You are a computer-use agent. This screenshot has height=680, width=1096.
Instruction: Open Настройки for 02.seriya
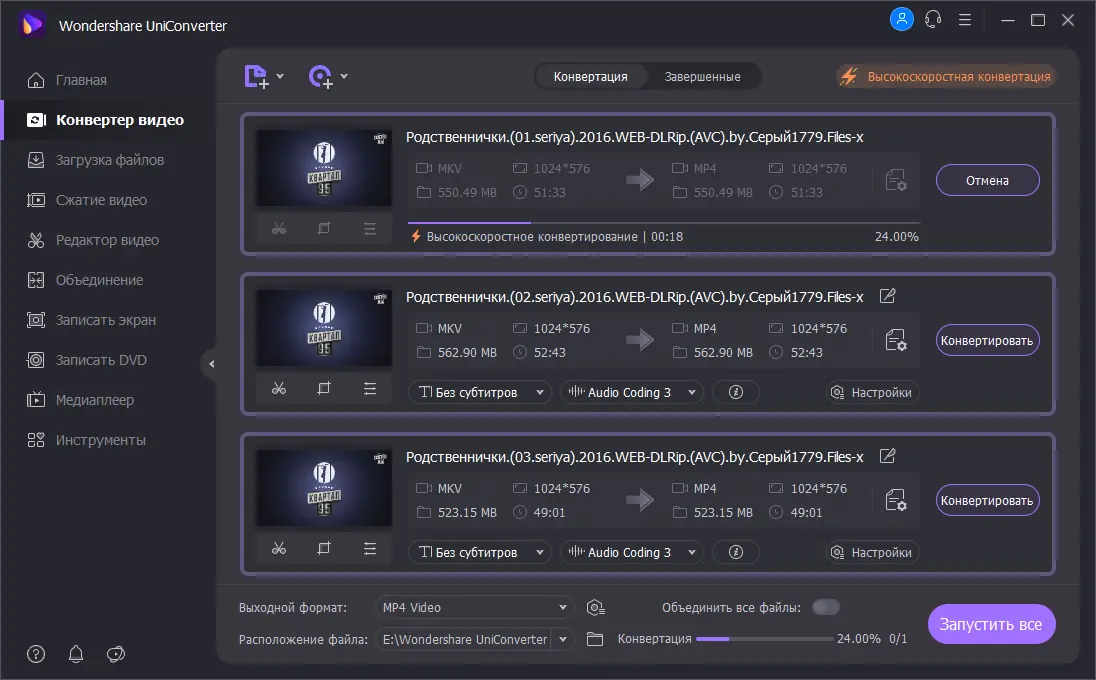(x=871, y=392)
